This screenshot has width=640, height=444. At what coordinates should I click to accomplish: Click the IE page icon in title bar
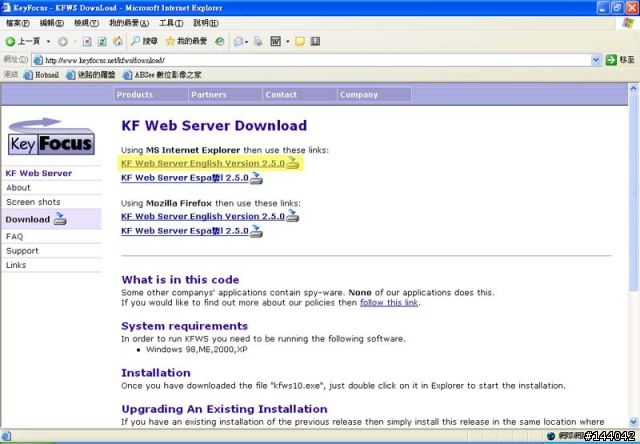point(6,7)
